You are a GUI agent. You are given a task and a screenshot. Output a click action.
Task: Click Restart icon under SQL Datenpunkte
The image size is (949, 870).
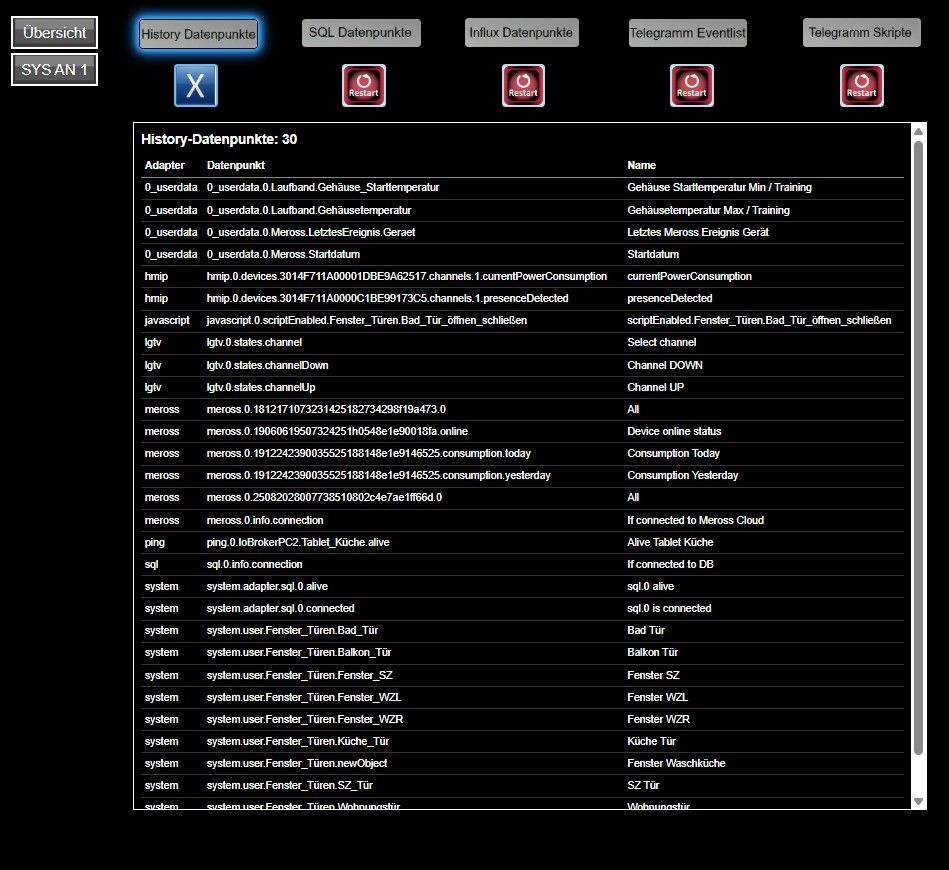pyautogui.click(x=364, y=85)
